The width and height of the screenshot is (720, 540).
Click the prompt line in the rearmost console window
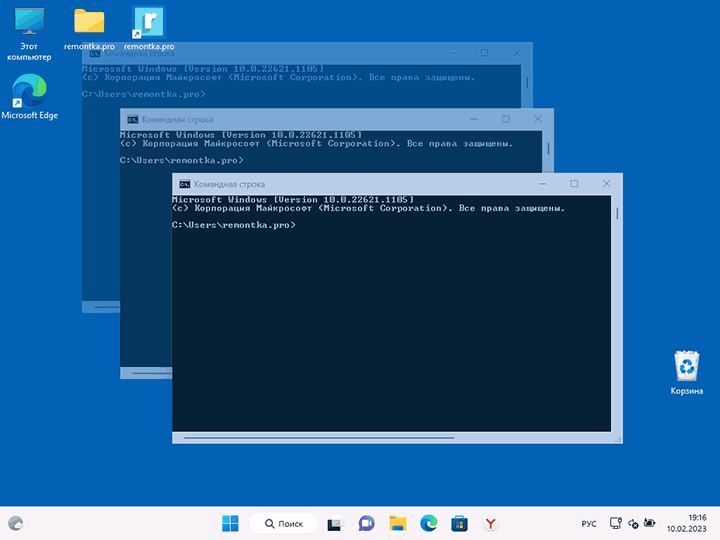click(x=144, y=94)
